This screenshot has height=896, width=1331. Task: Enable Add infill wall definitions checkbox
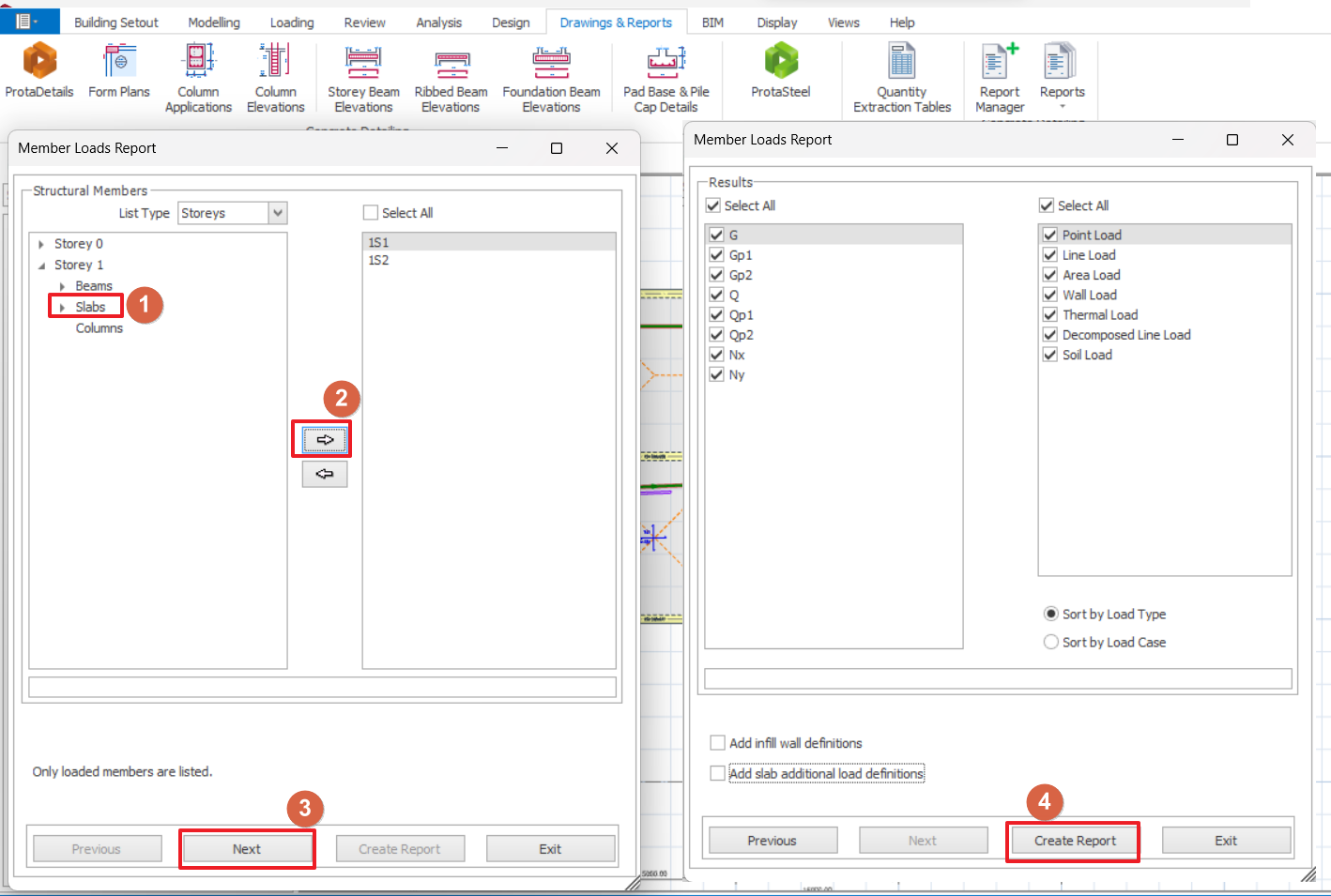tap(718, 743)
